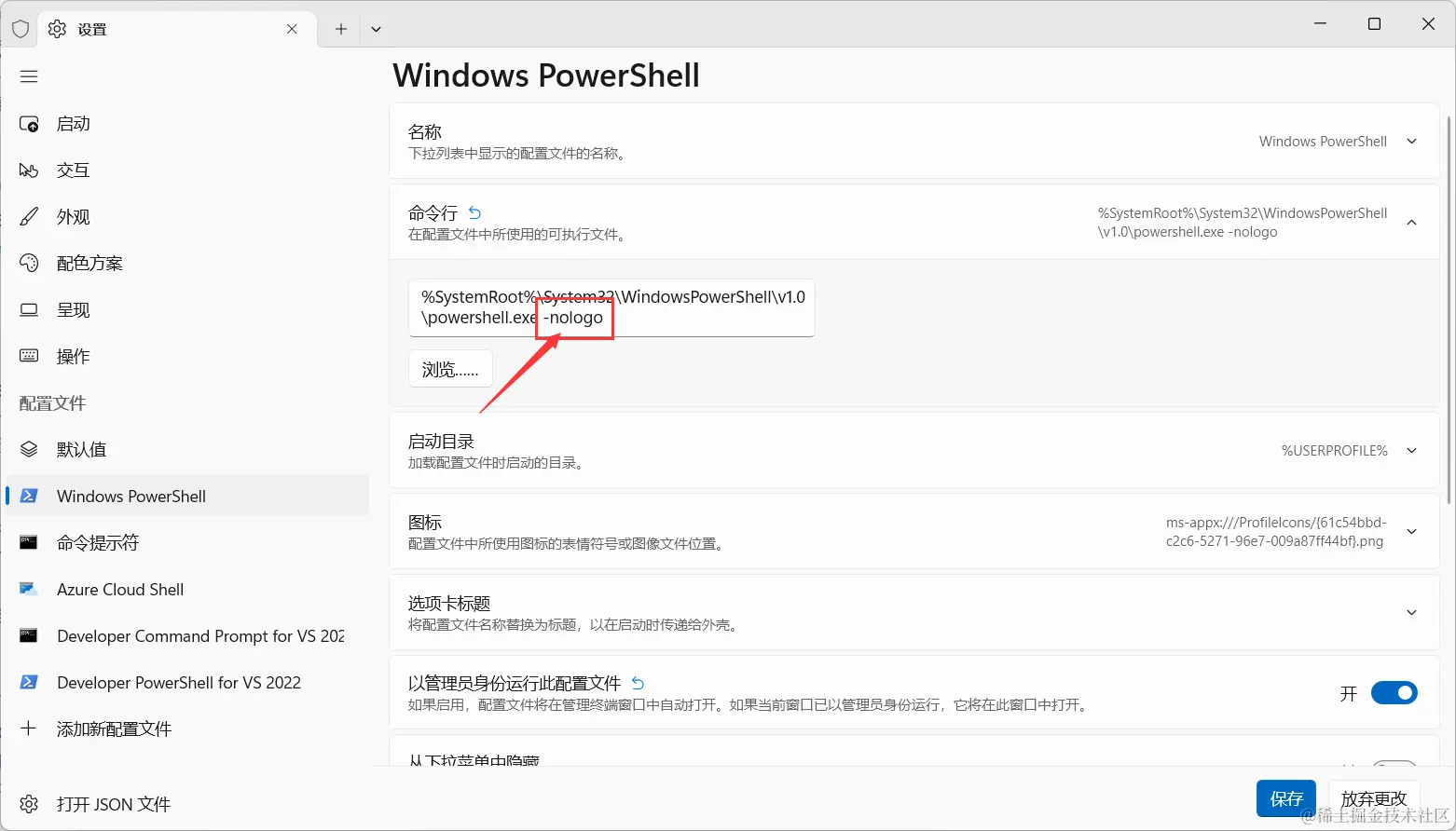Click the 默认值 layers icon

click(29, 450)
